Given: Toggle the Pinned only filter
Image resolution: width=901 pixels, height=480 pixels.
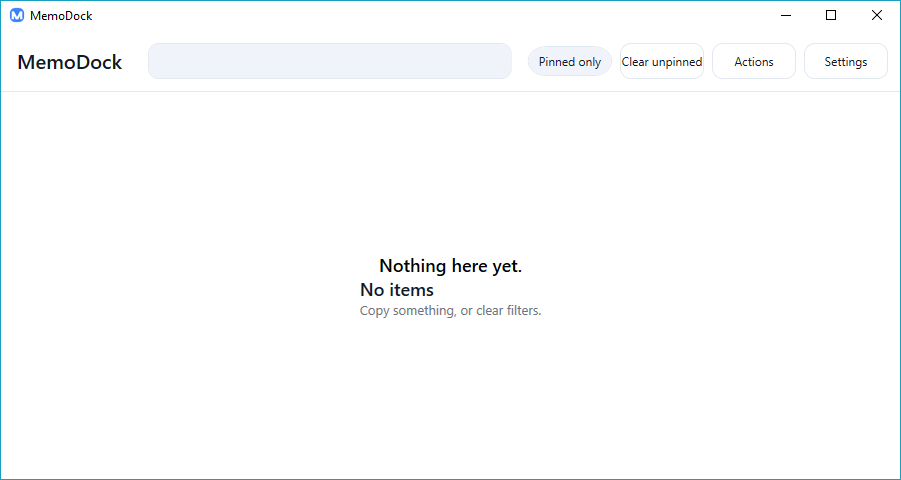Looking at the screenshot, I should pos(570,61).
